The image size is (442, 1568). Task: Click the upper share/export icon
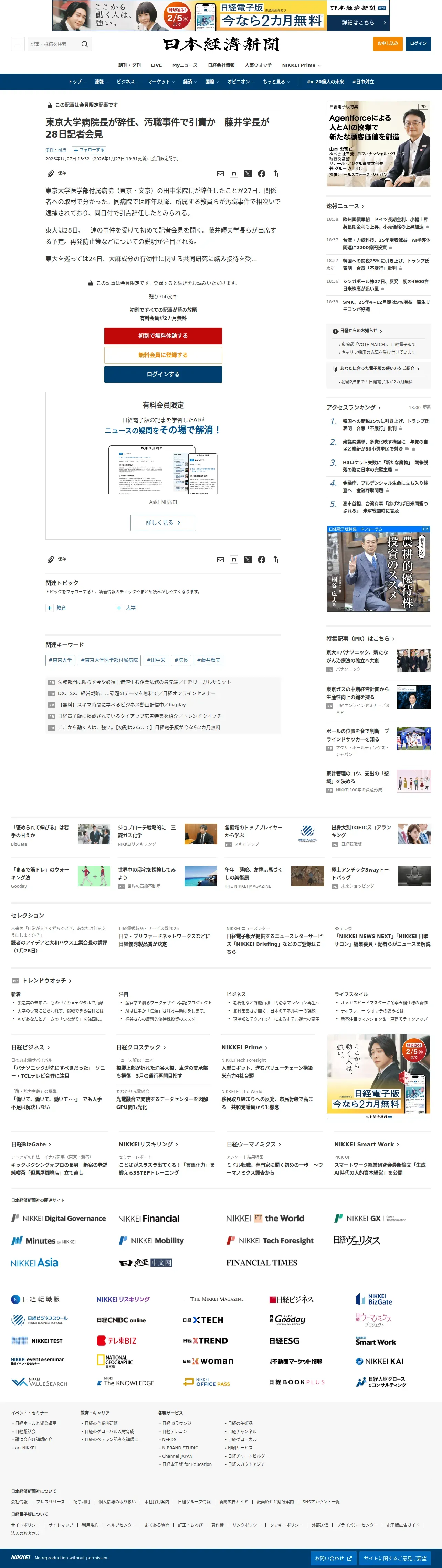point(275,173)
